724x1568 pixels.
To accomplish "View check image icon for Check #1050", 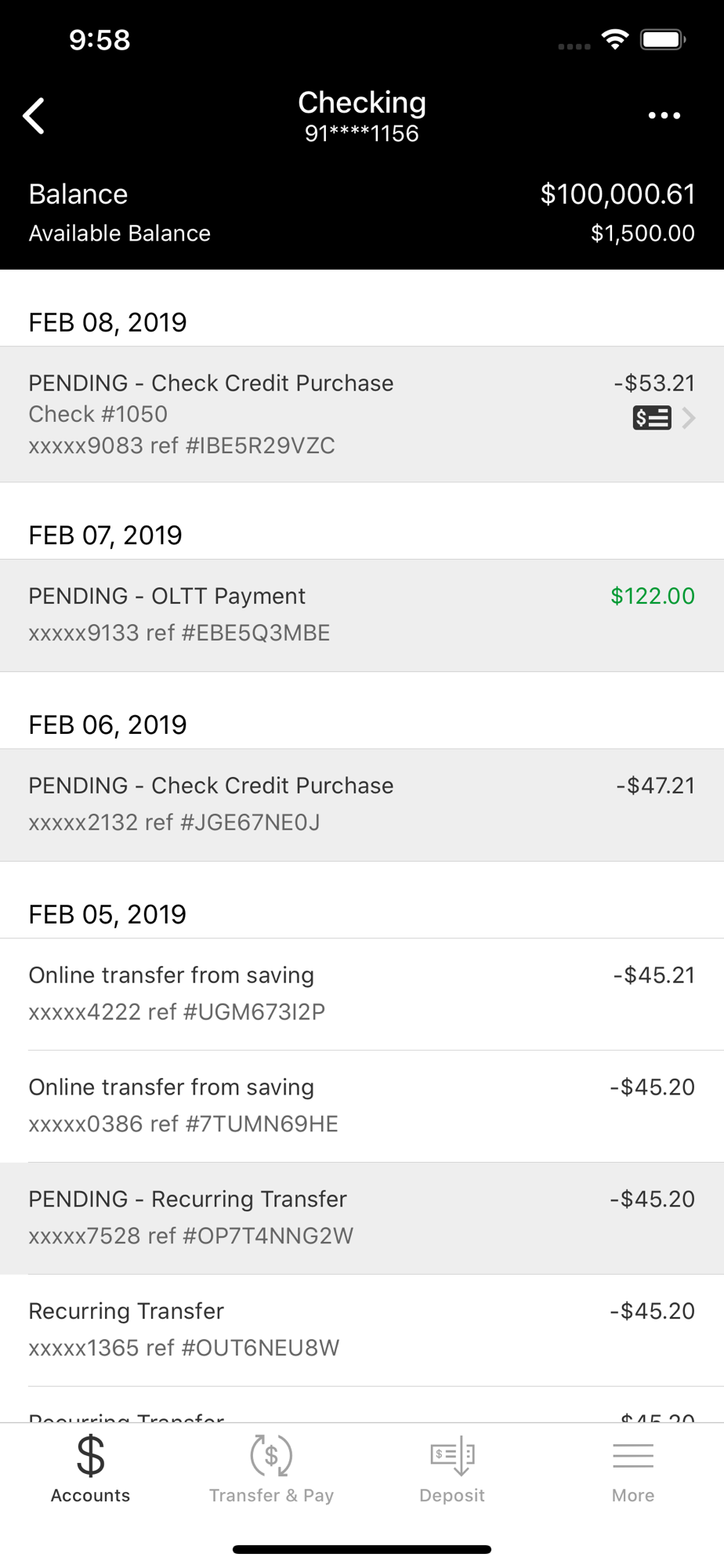I will (x=651, y=418).
